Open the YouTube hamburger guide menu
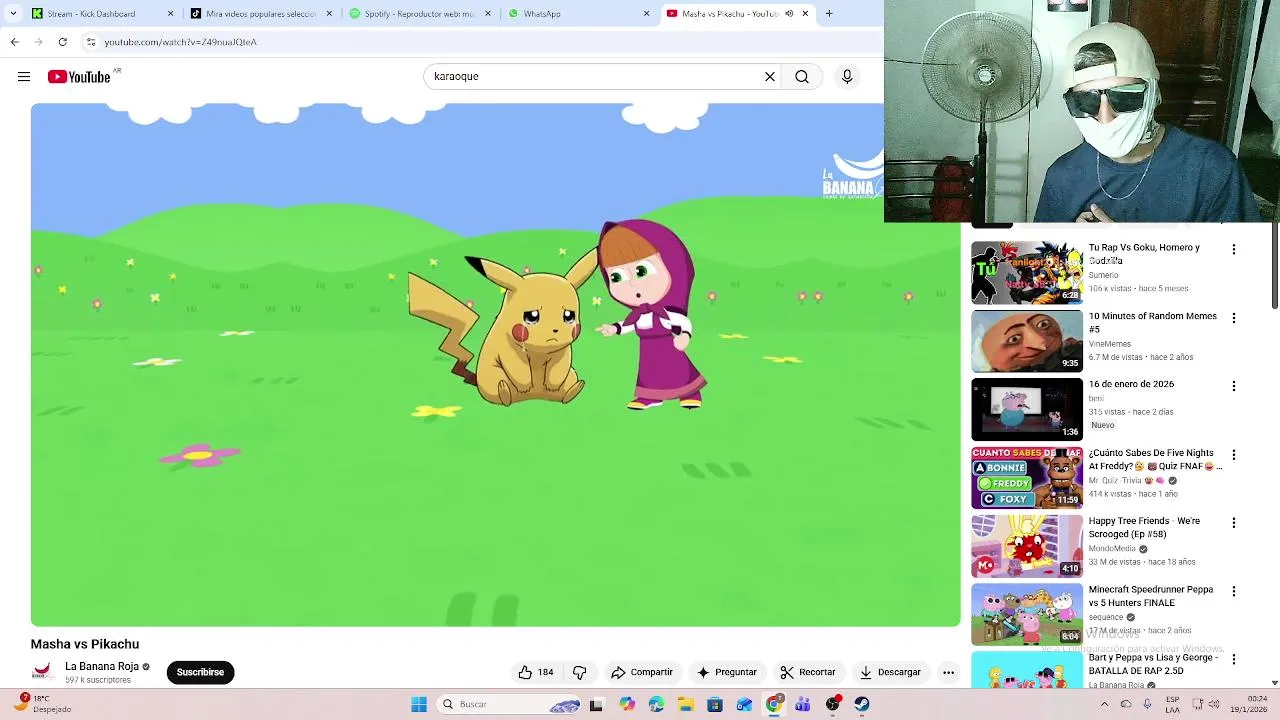1280x720 pixels. tap(24, 77)
